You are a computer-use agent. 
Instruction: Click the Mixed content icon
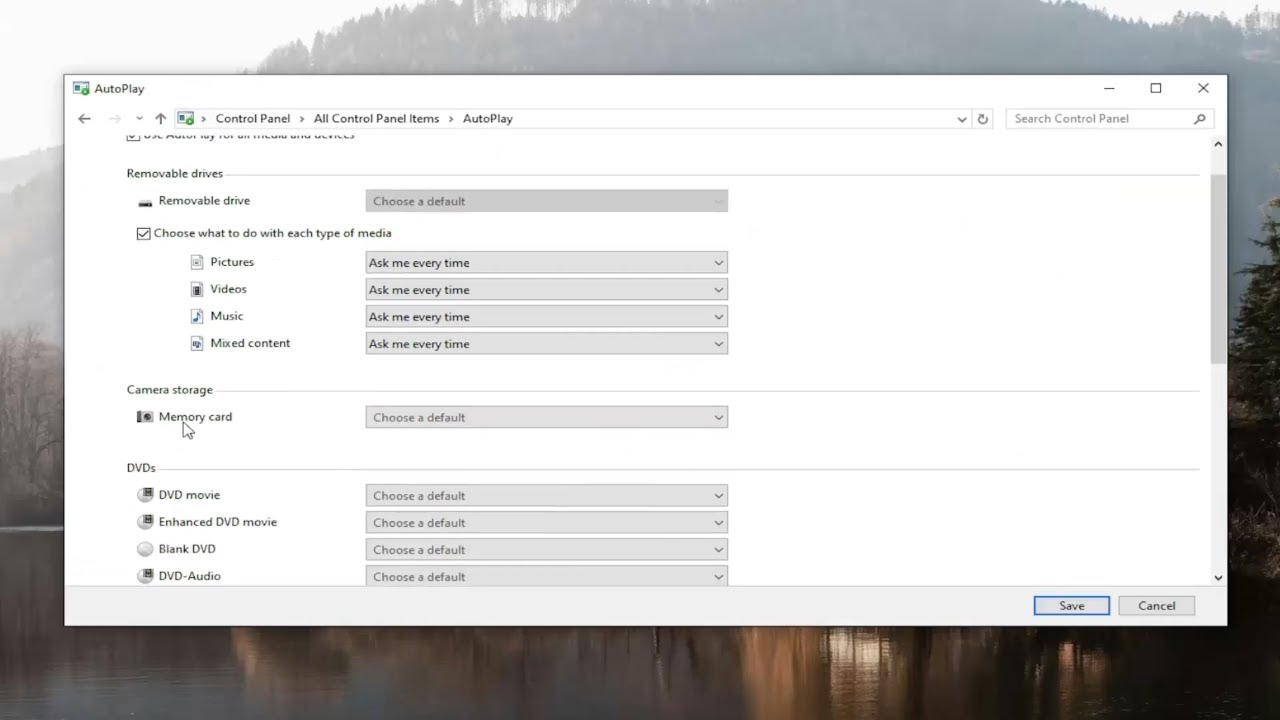tap(197, 343)
